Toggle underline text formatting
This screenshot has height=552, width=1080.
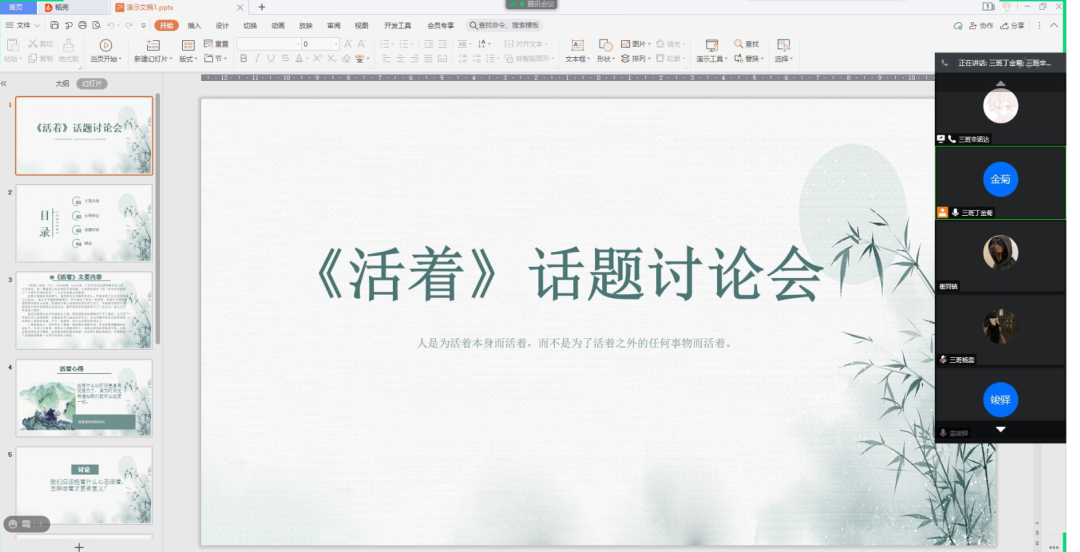271,59
